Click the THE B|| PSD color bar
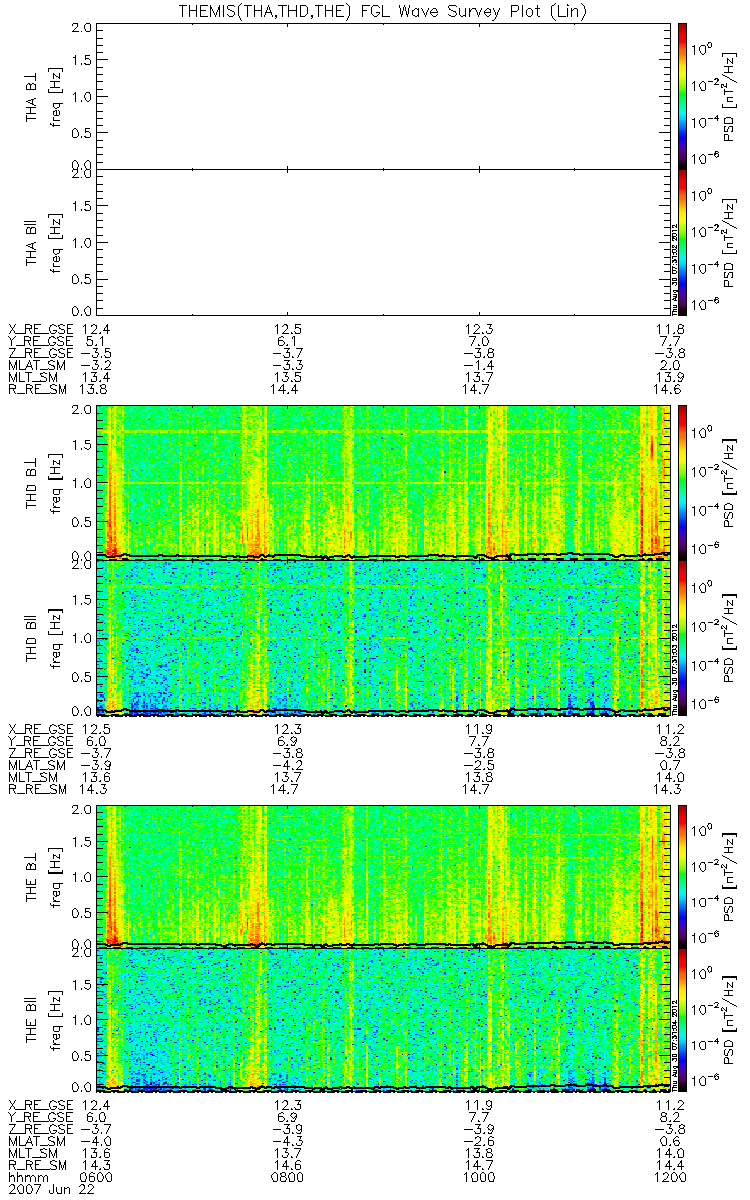750x1200 pixels. 683,1019
